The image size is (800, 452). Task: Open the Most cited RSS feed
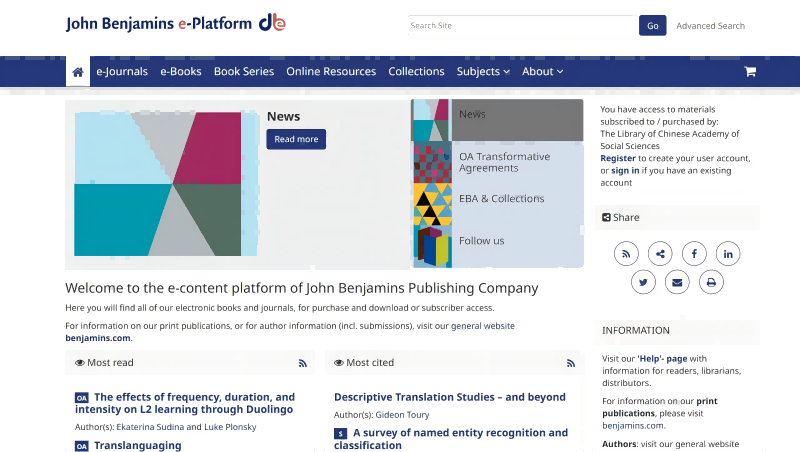coord(571,363)
